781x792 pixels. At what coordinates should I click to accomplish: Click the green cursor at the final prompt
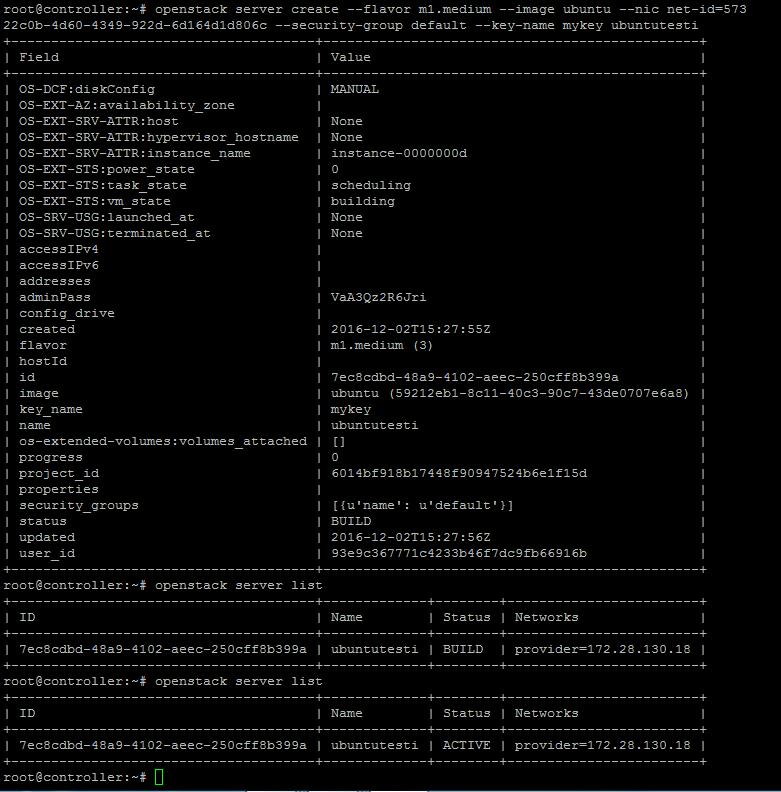tap(159, 777)
